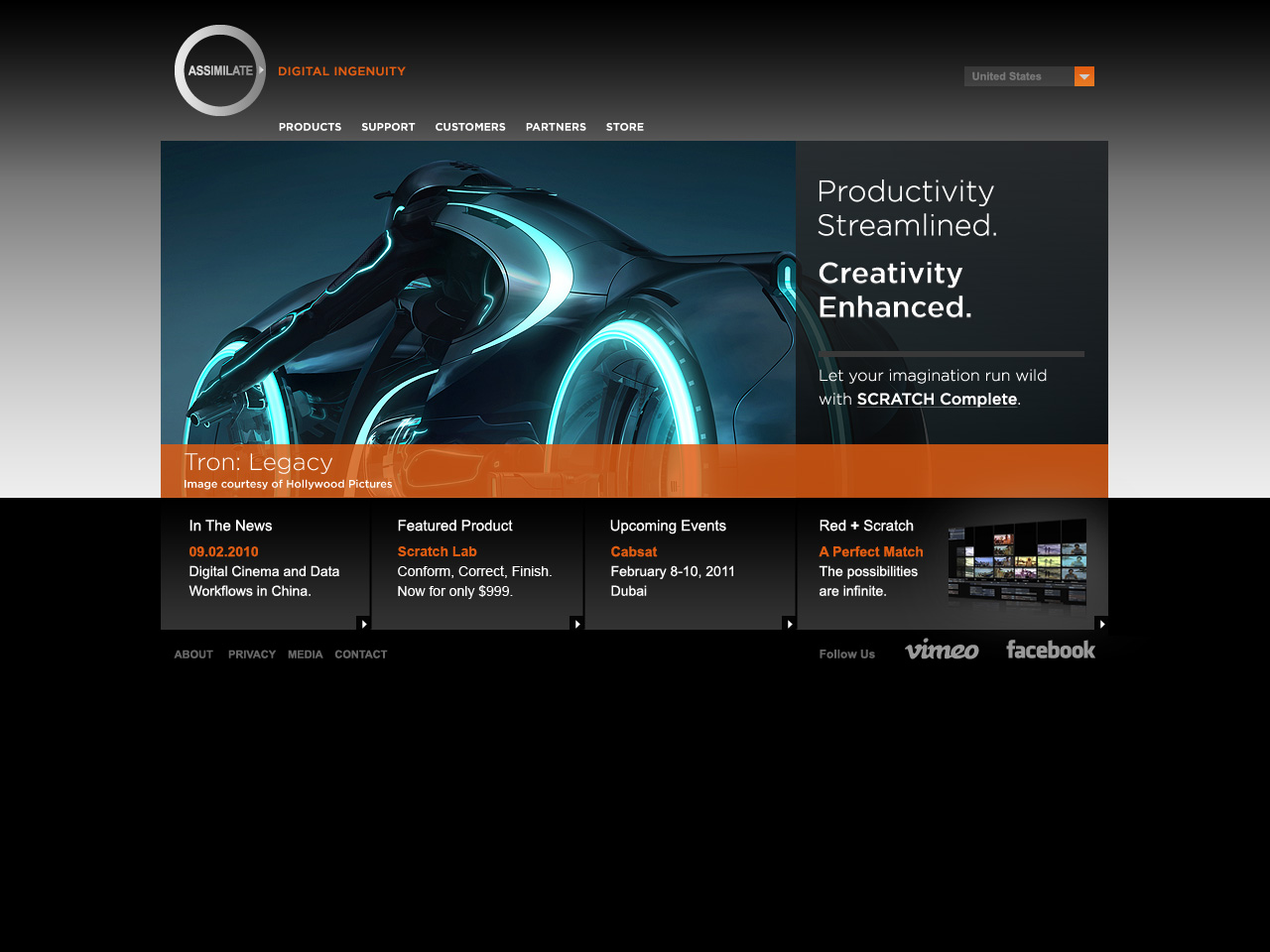This screenshot has width=1270, height=952.
Task: Click the Follow Us label
Action: pos(846,654)
